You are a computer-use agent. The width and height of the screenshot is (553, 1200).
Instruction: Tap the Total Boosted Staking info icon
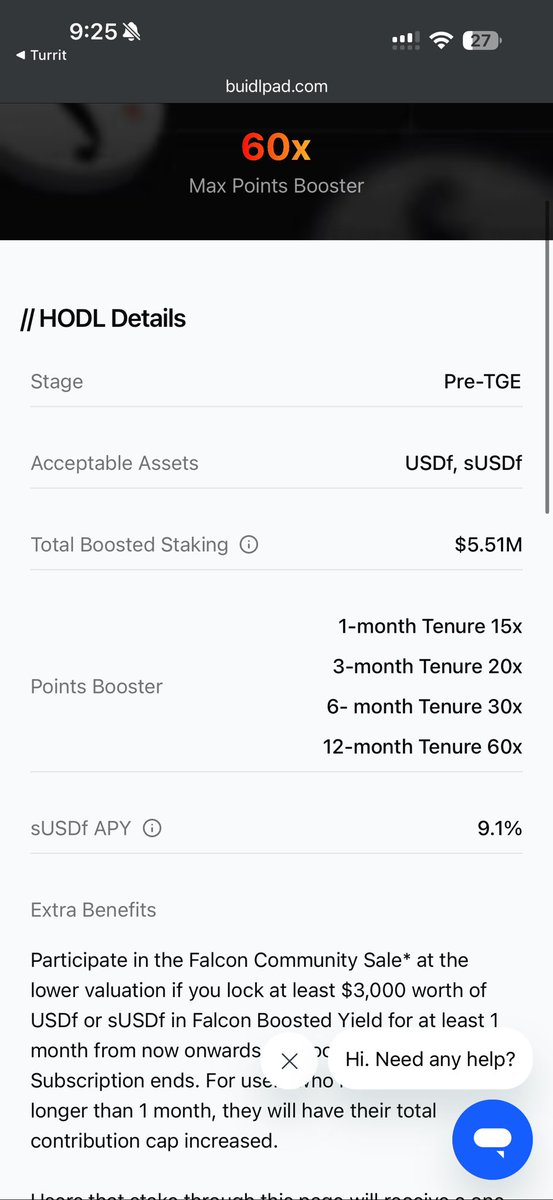(x=250, y=545)
